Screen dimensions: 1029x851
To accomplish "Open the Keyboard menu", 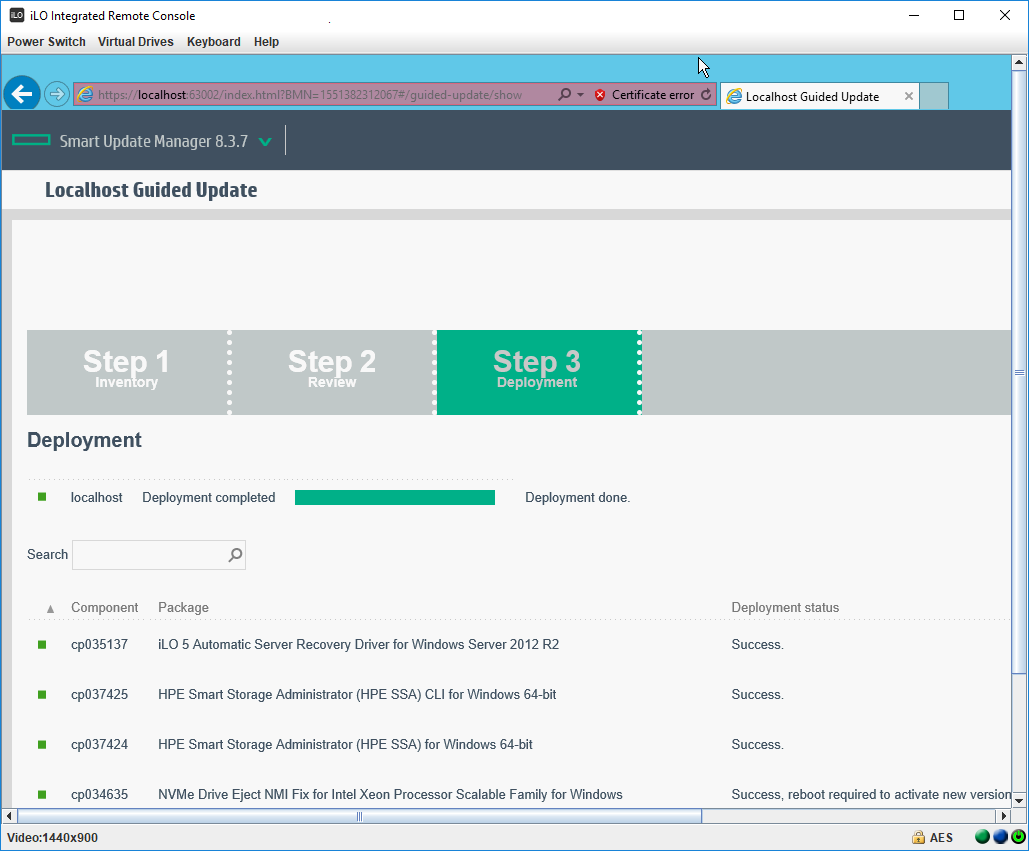I will [213, 42].
